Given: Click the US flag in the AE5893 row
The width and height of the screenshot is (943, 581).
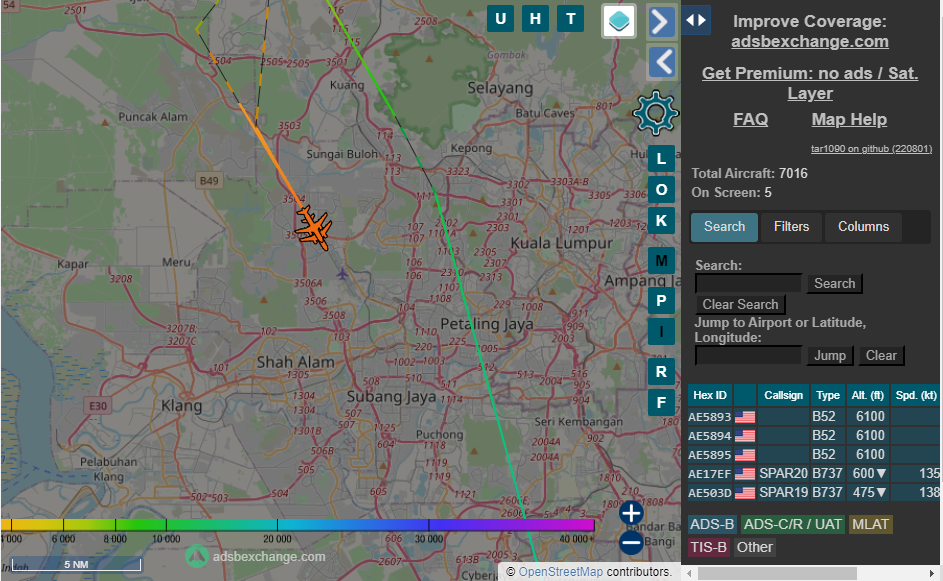Looking at the screenshot, I should (x=745, y=417).
